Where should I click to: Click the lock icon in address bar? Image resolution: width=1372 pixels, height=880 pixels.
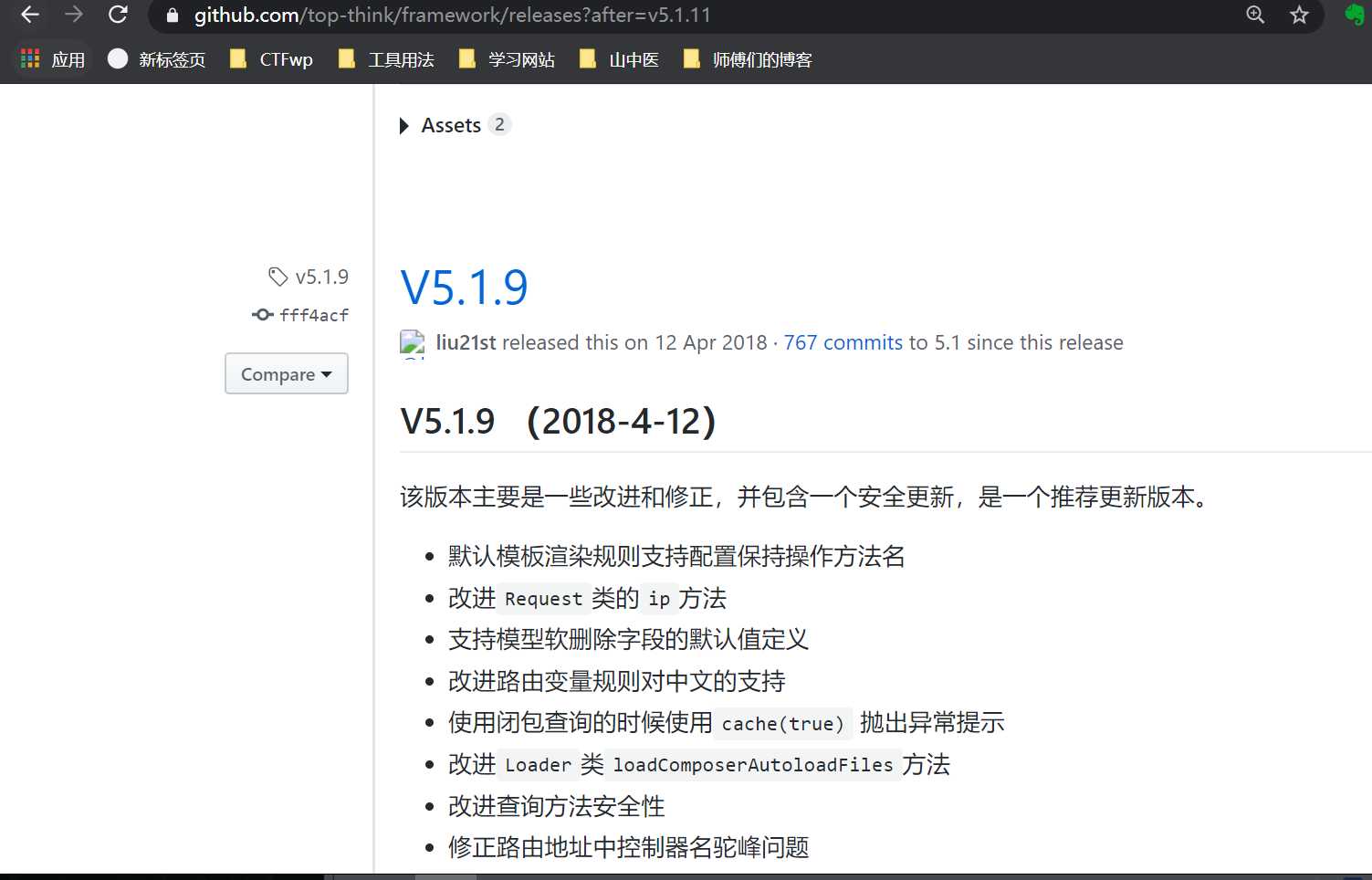click(173, 16)
